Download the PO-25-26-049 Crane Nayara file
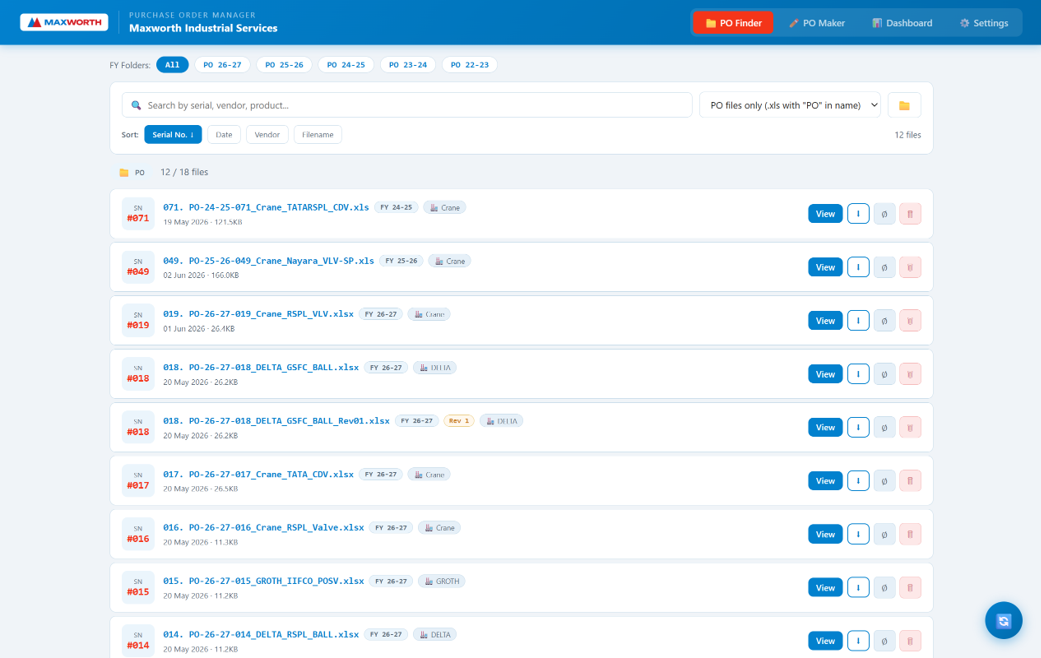 pos(858,267)
